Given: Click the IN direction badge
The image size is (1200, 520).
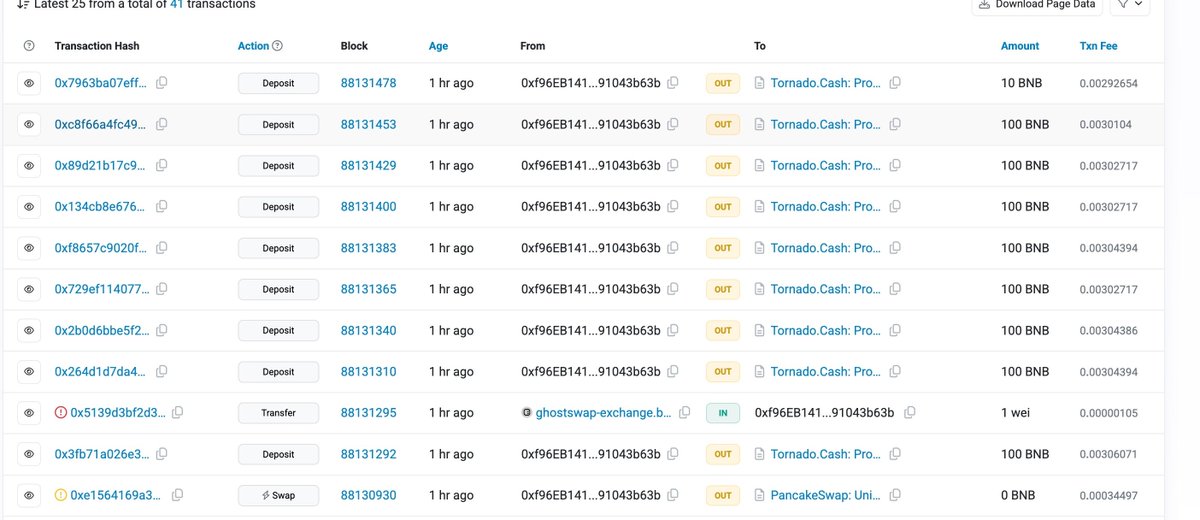Looking at the screenshot, I should click(x=723, y=412).
